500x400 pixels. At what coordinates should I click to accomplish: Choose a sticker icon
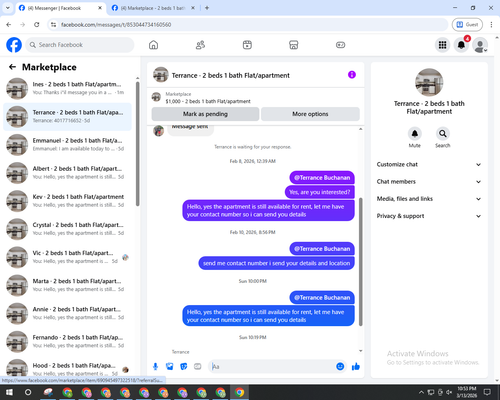[183, 367]
